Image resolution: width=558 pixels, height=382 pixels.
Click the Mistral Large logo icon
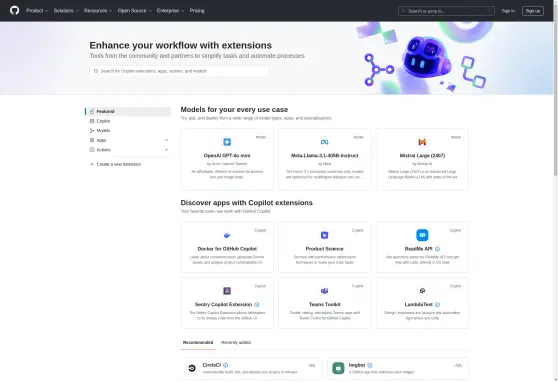(422, 142)
